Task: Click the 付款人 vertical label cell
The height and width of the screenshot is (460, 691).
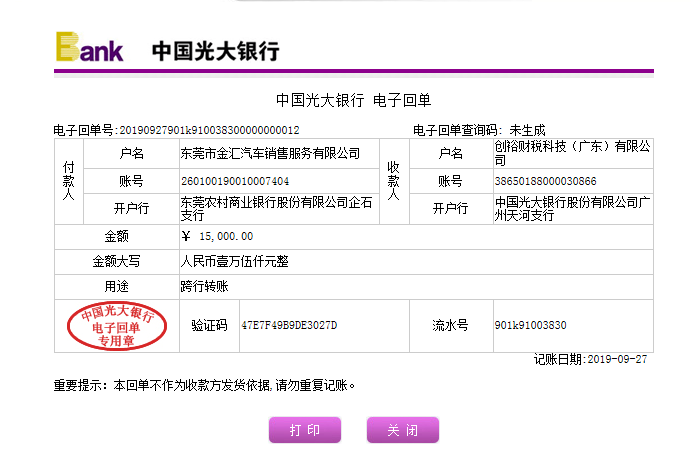Action: [x=69, y=182]
